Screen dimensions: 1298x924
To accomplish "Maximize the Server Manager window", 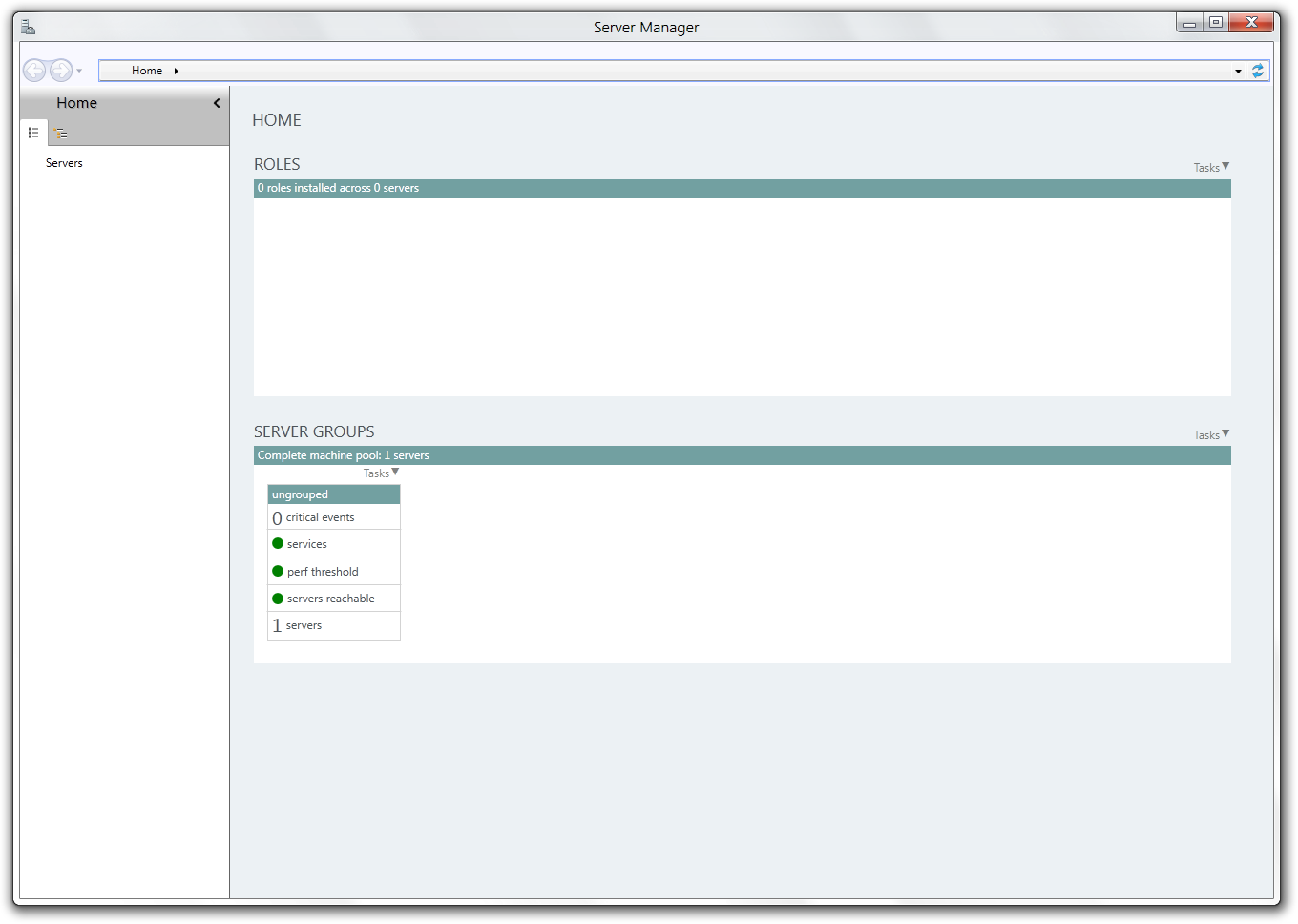I will (1216, 23).
